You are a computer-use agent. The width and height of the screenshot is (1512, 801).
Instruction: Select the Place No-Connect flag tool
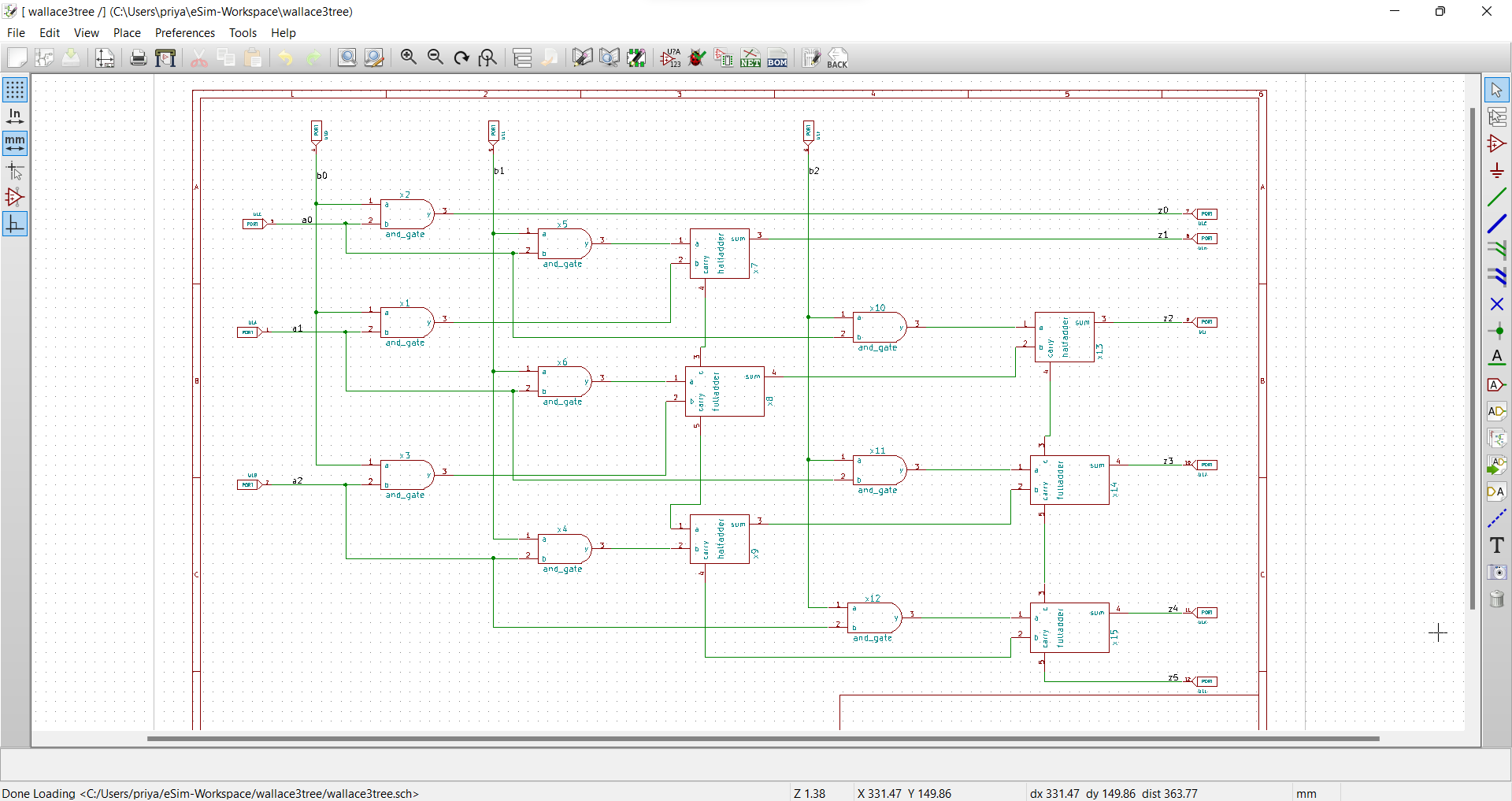1497,303
